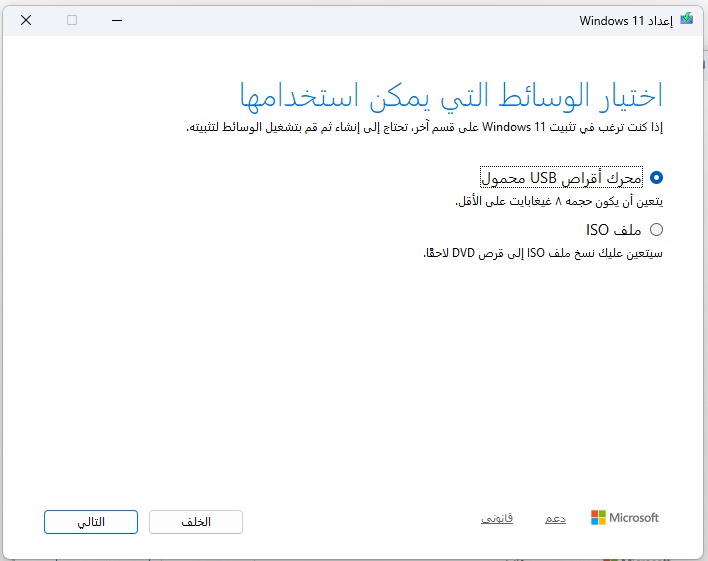Click the 'اختيار الوسائط' page heading
The image size is (708, 561).
pos(451,96)
